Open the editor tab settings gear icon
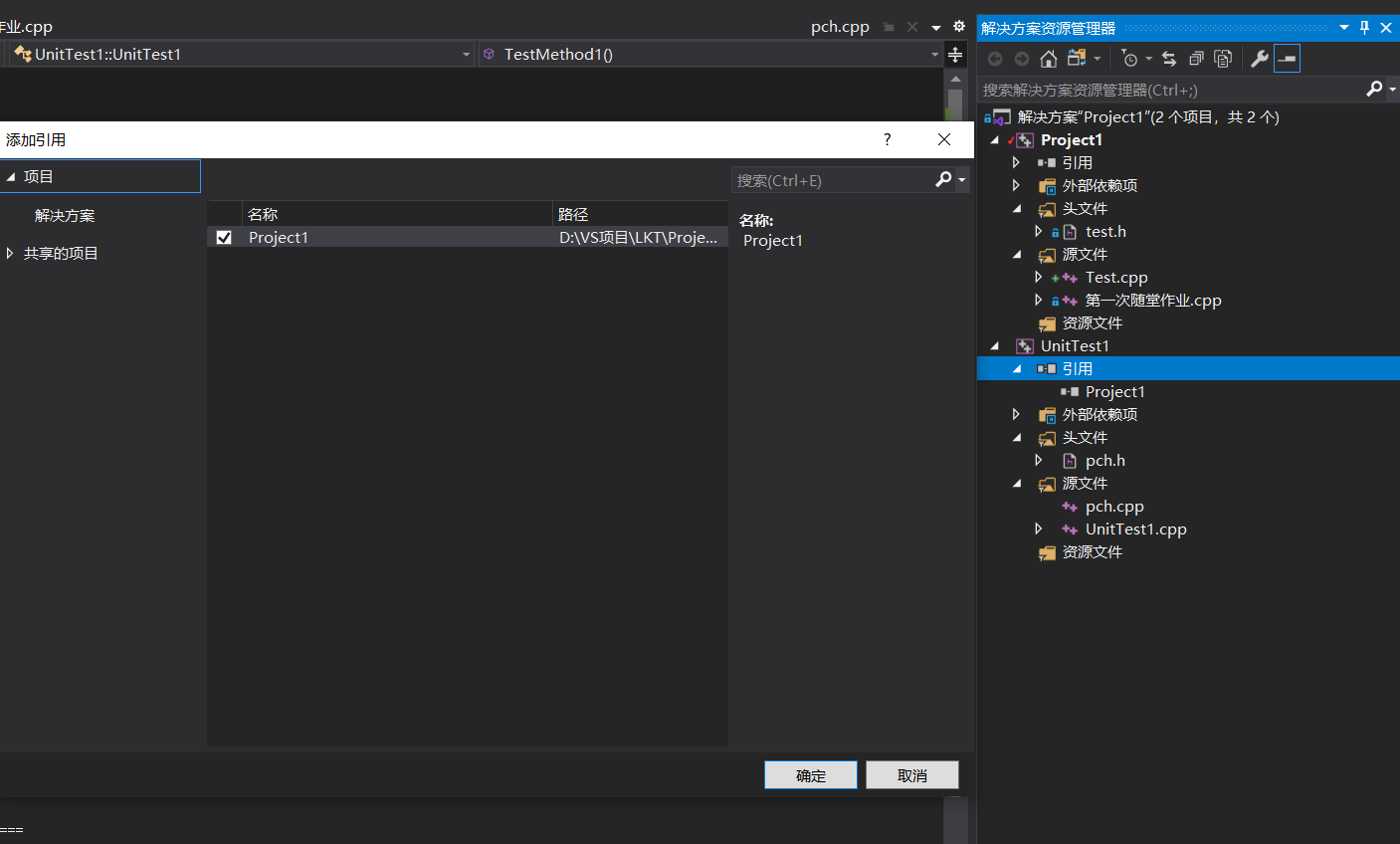Screen dimensions: 1400x844 [x=959, y=27]
